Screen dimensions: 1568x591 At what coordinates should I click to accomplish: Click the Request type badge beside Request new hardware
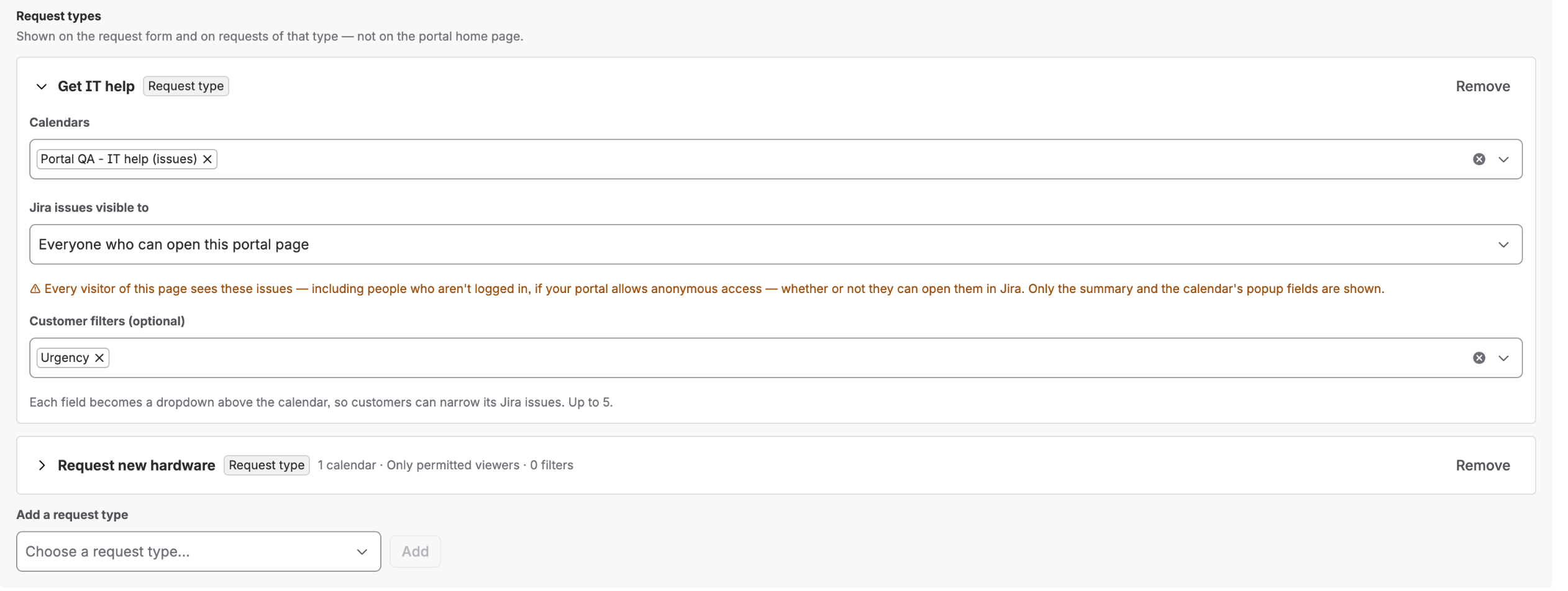pyautogui.click(x=267, y=466)
